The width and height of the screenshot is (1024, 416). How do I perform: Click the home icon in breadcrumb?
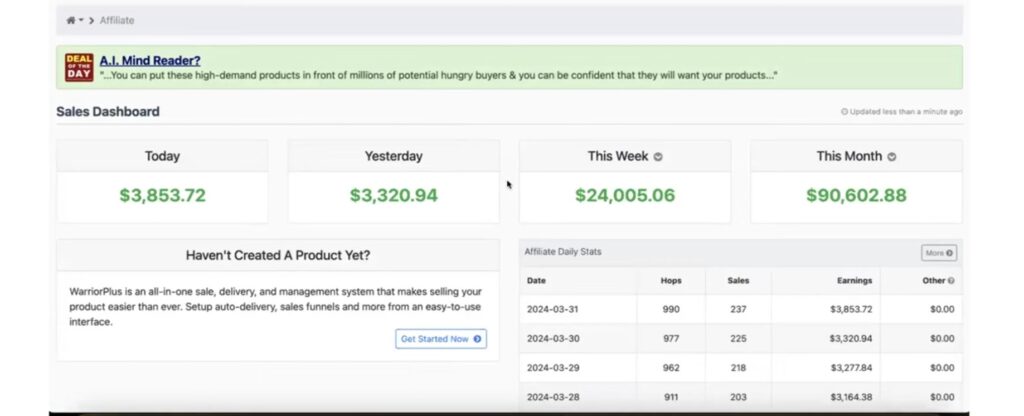click(71, 20)
